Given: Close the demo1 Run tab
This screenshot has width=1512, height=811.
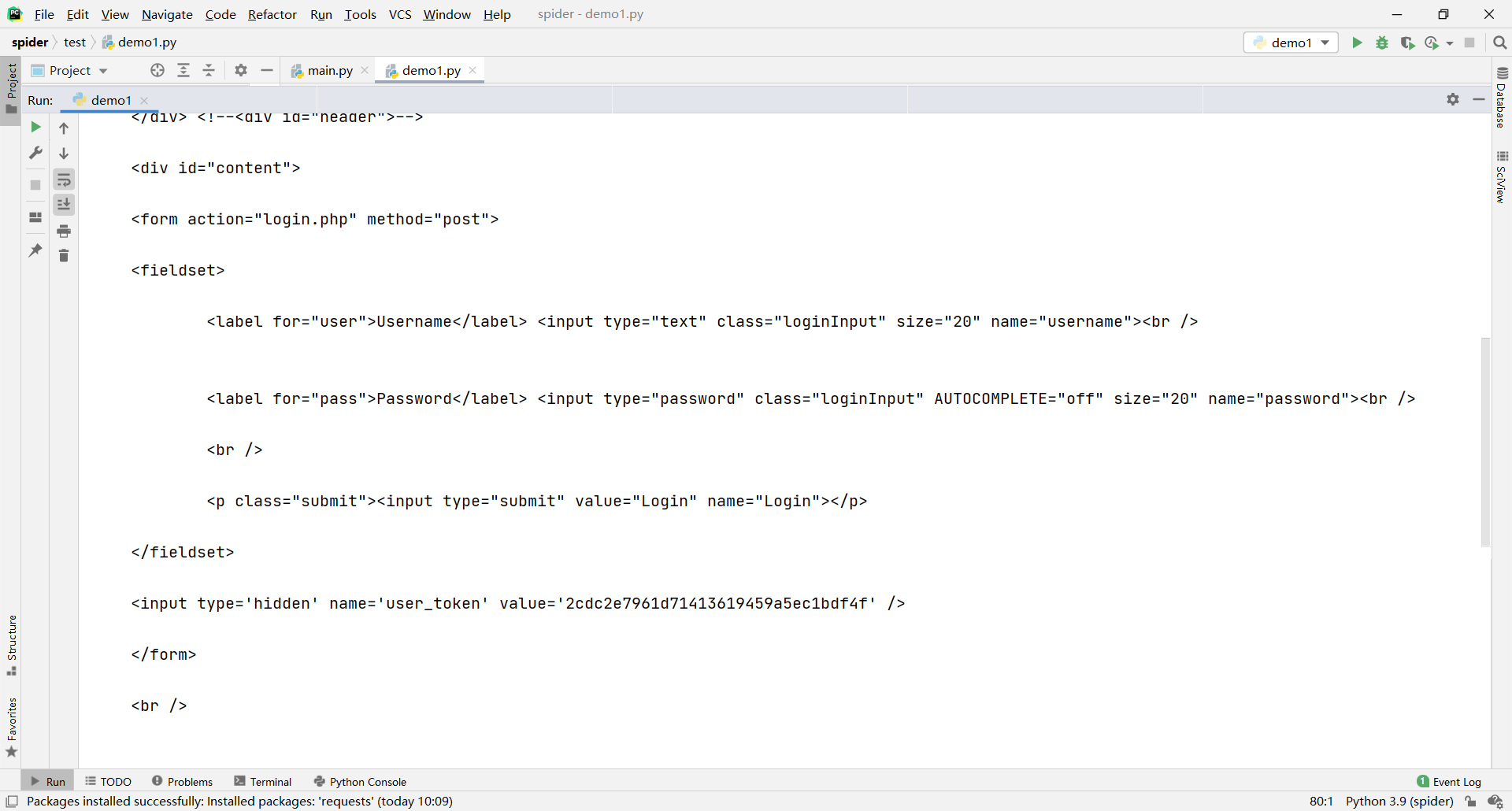Looking at the screenshot, I should [x=144, y=100].
